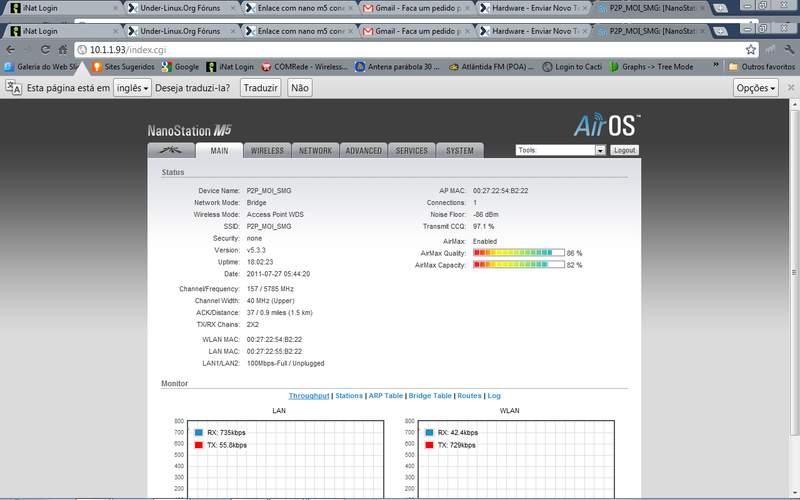Open the Stations monitor link
The height and width of the screenshot is (500, 800).
point(349,396)
